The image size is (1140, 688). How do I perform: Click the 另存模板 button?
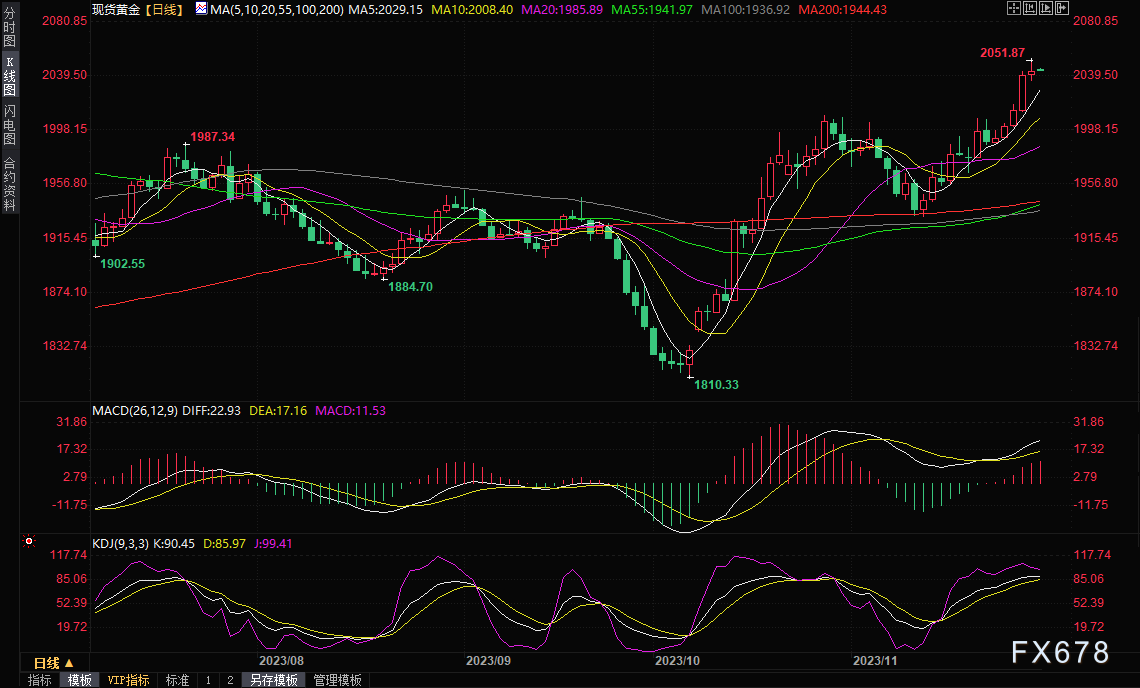tap(273, 680)
